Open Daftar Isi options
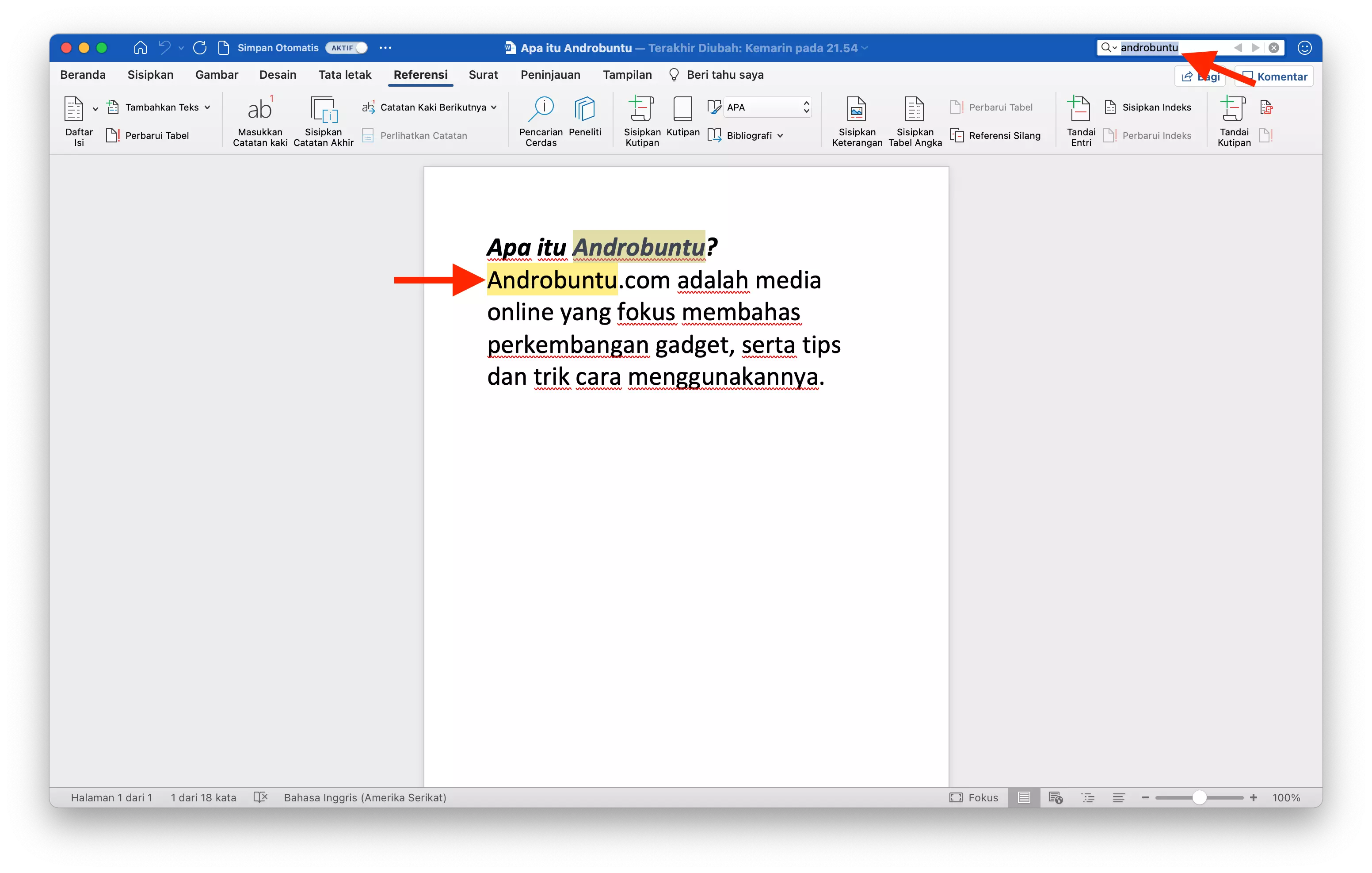Viewport: 1372px width, 873px height. 78,120
